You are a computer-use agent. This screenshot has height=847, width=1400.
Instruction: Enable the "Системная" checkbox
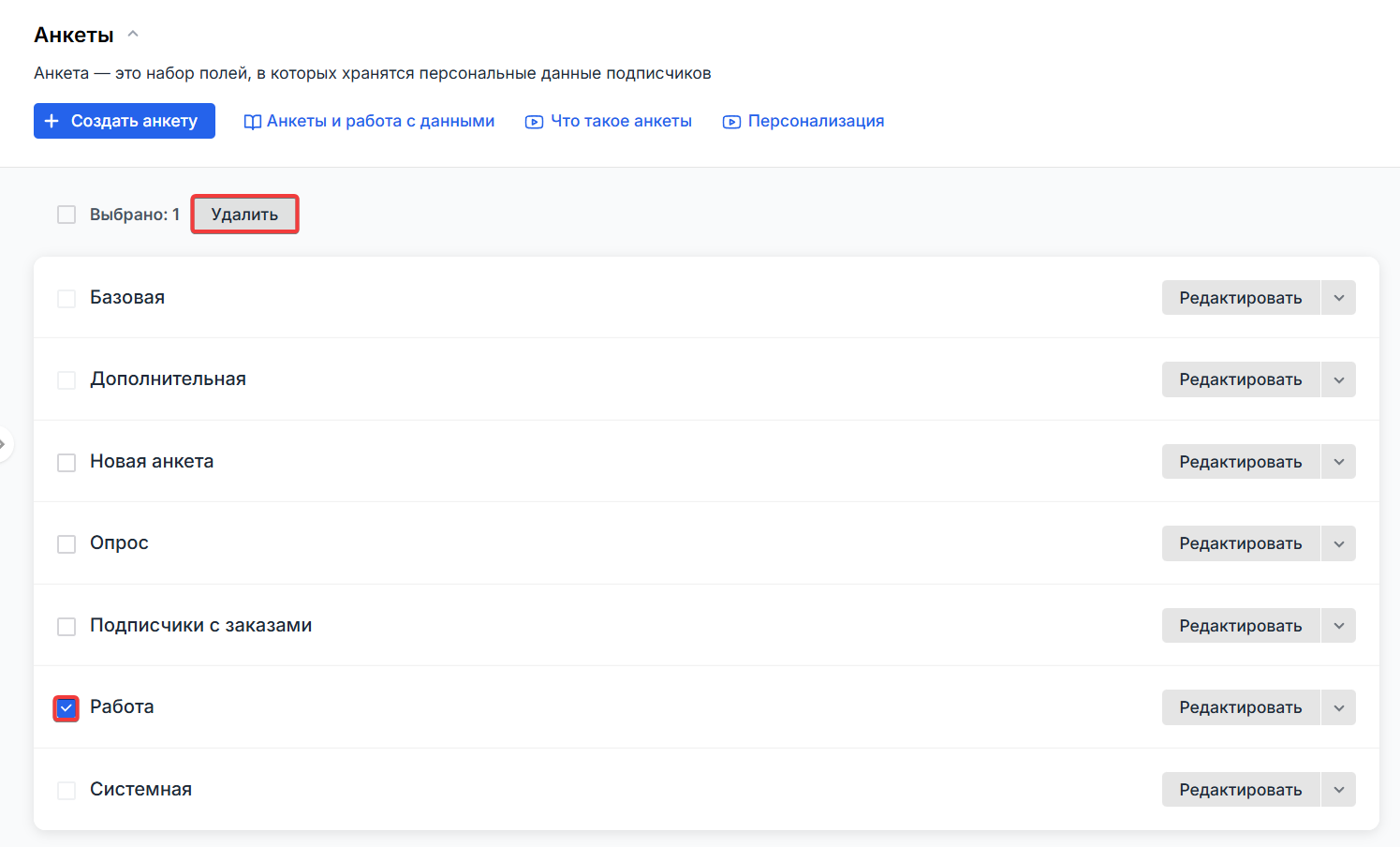coord(66,789)
